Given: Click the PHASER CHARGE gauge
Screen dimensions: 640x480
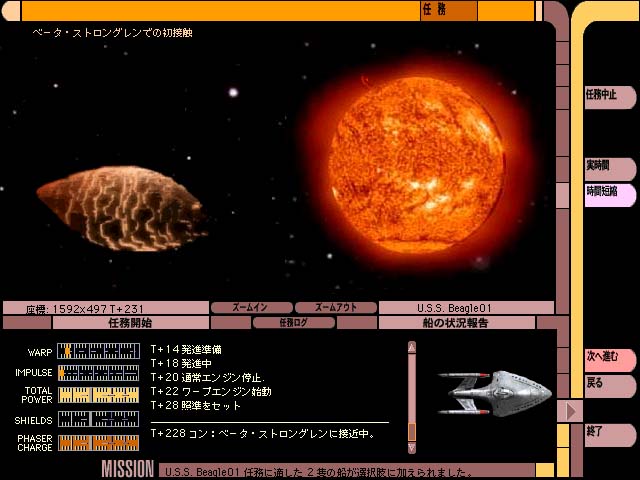Looking at the screenshot, I should coord(98,443).
